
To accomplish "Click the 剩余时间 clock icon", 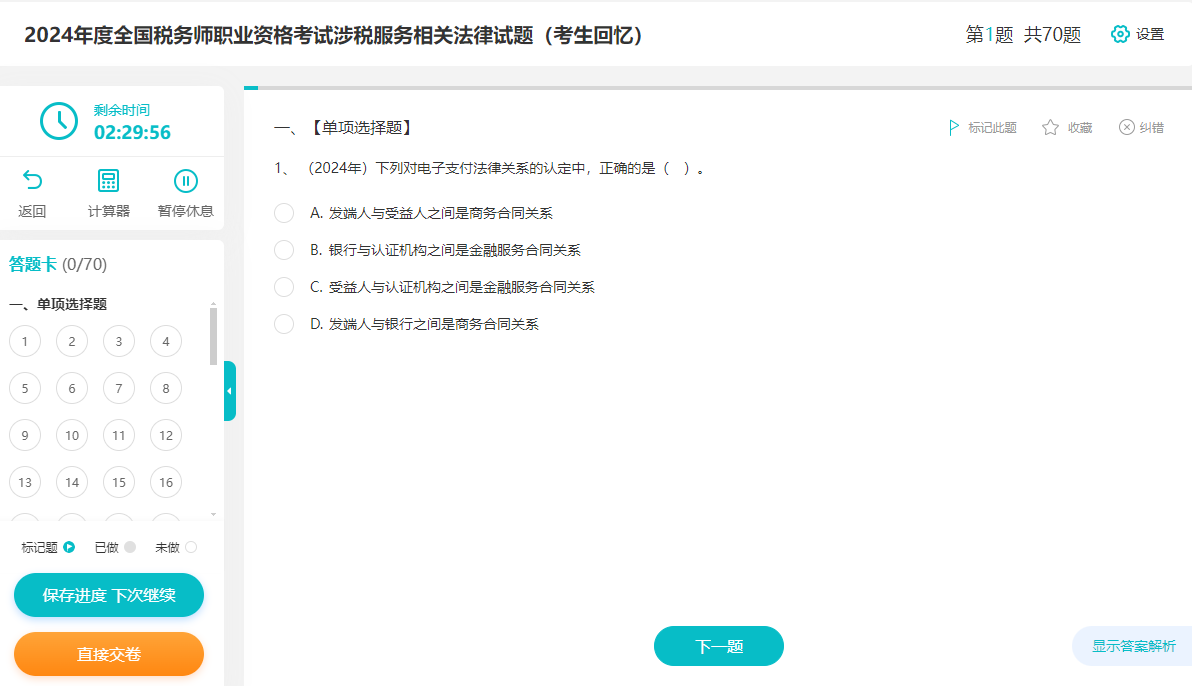I will click(x=59, y=120).
